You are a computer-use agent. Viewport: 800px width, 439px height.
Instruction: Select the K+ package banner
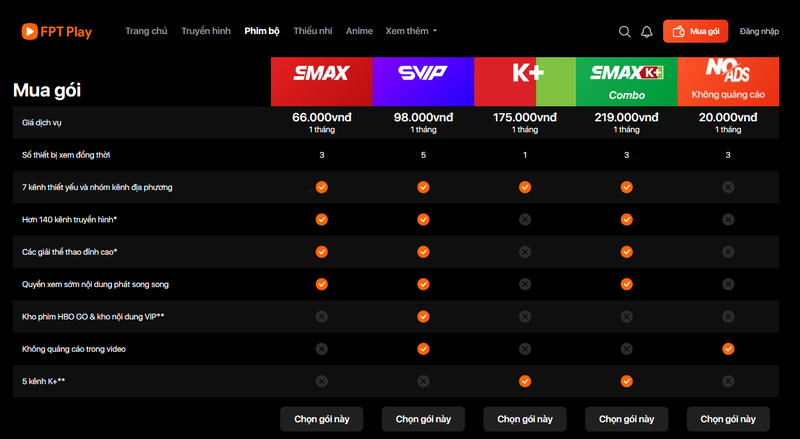point(525,82)
